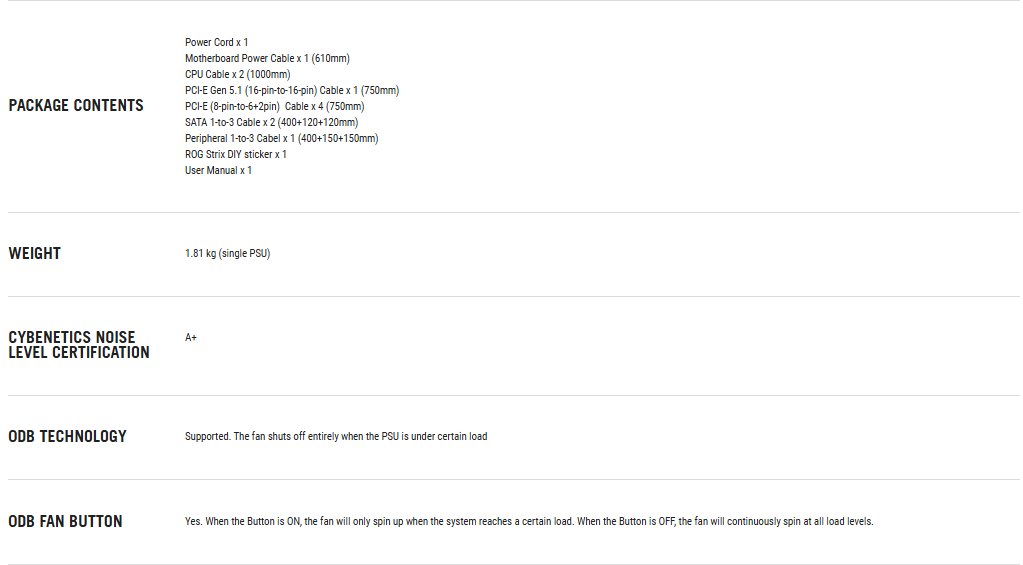Image resolution: width=1023 pixels, height=565 pixels.
Task: Click the 'User Manual x 1' line
Action: coord(218,170)
